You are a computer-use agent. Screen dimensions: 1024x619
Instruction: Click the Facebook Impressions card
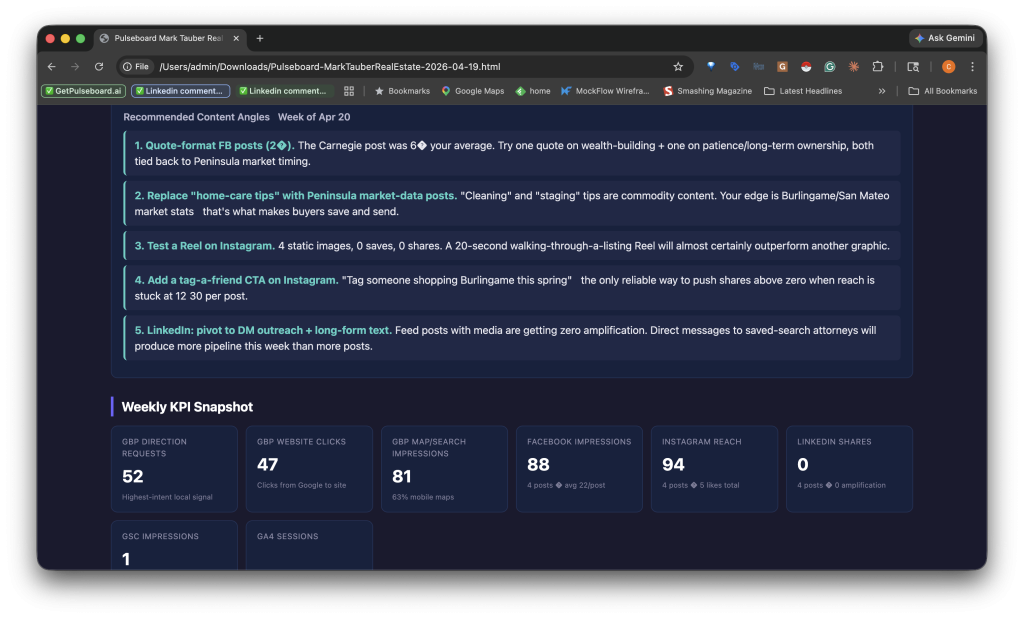[579, 469]
